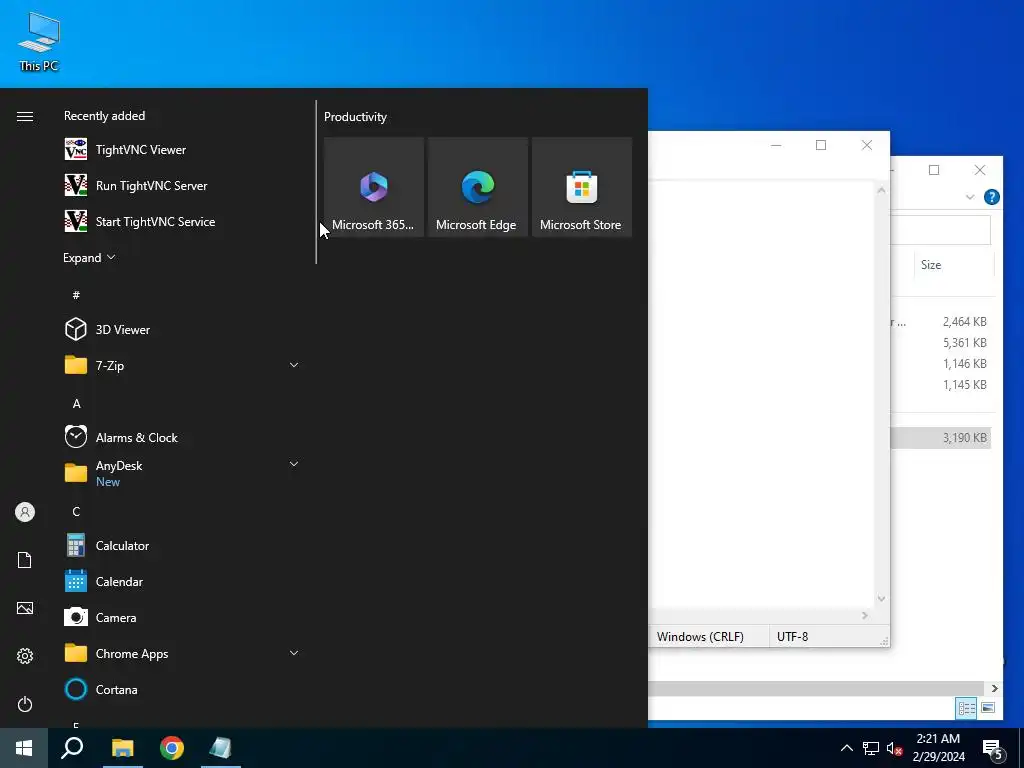Click the Explorer search input field
Image resolution: width=1024 pixels, height=768 pixels.
click(940, 229)
